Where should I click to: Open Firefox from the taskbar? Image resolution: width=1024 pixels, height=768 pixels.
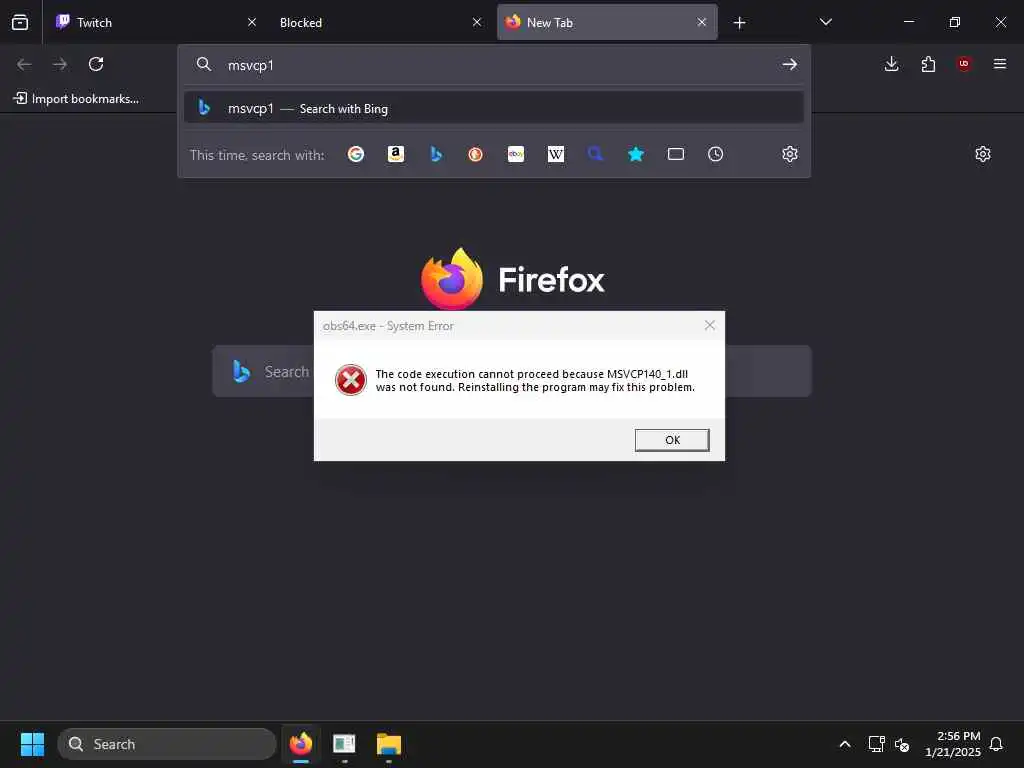point(301,744)
